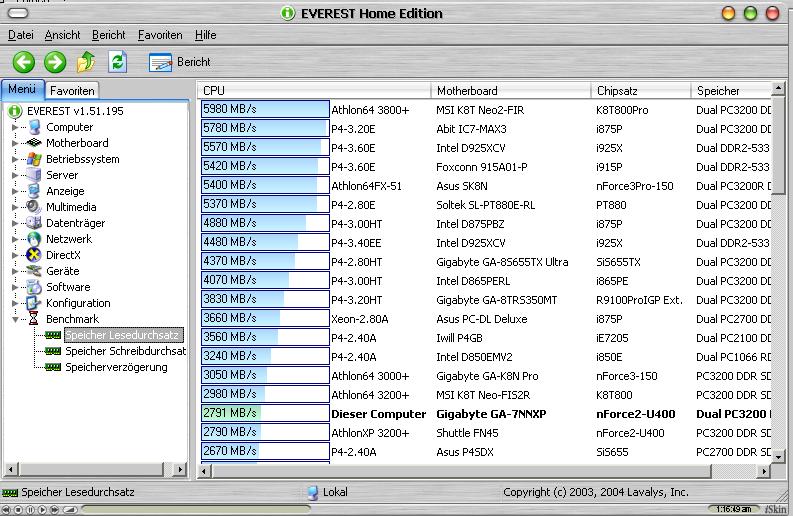Select the Konfiguration icon in the tree
This screenshot has width=793, height=516.
(x=34, y=303)
